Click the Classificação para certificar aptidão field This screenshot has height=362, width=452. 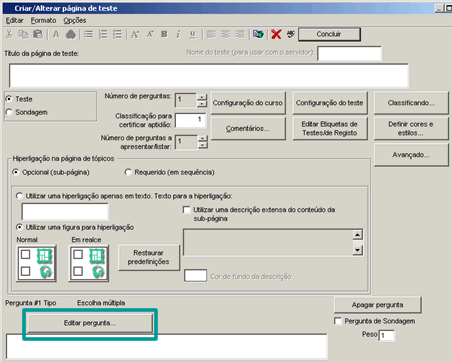pyautogui.click(x=191, y=120)
